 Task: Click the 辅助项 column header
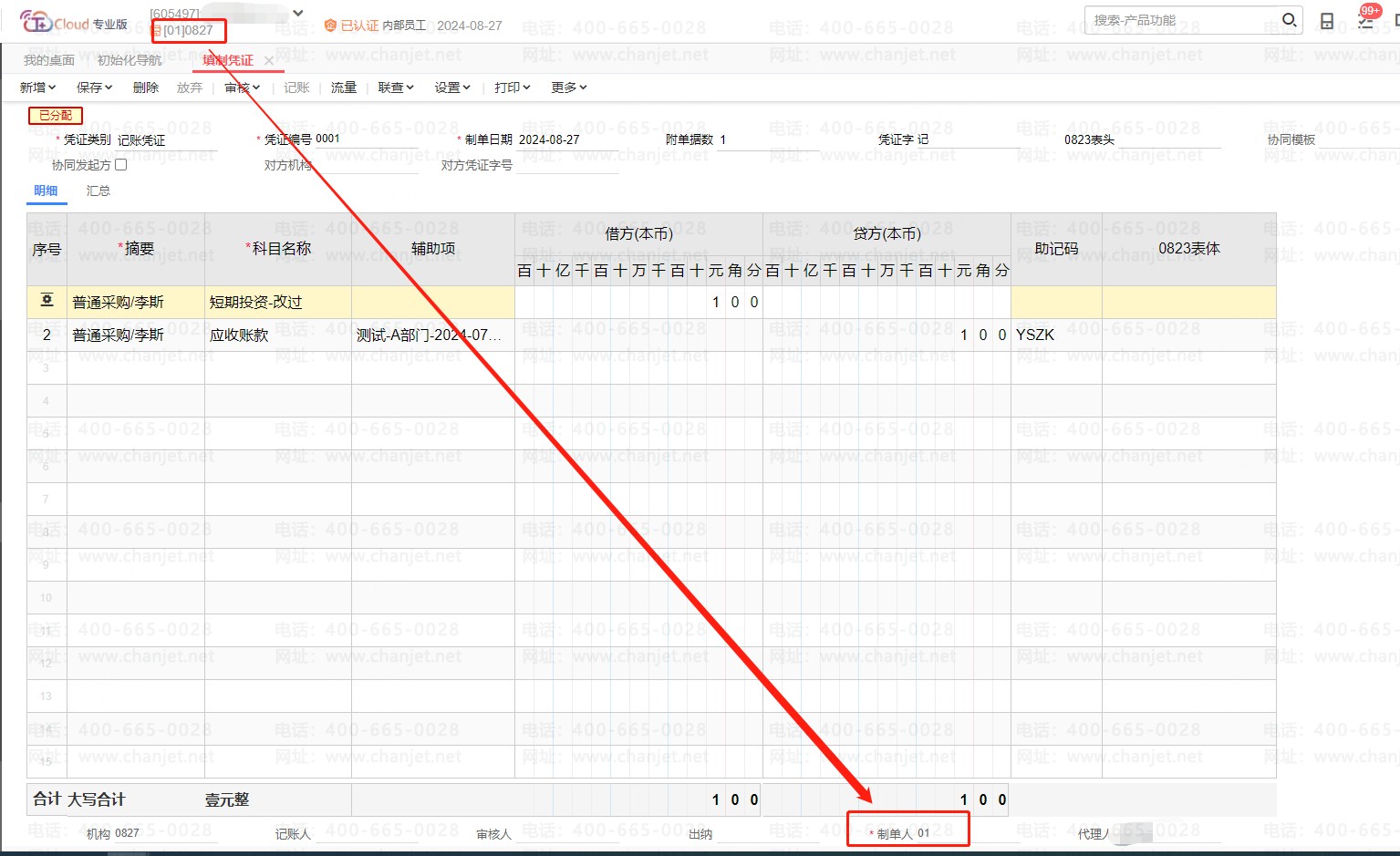click(433, 248)
